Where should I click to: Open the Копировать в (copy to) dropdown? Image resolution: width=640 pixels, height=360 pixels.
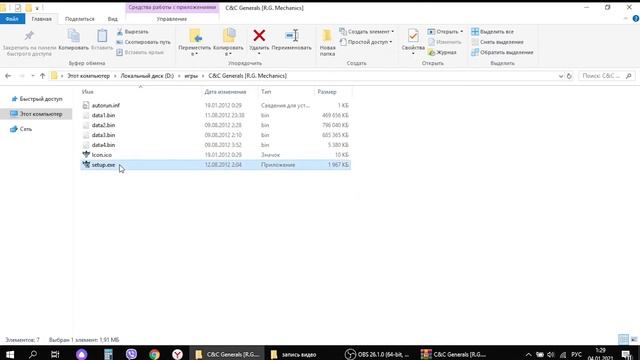pos(228,42)
